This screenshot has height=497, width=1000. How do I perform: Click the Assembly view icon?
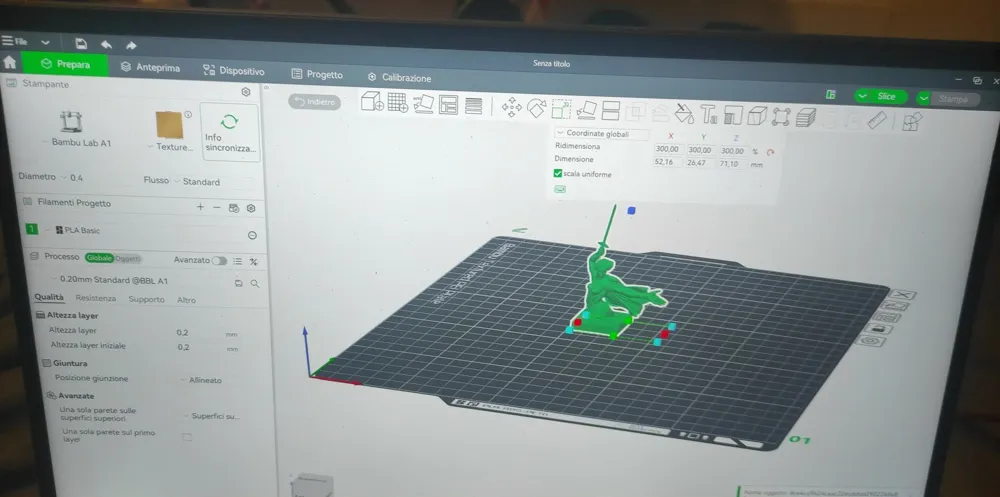(913, 121)
